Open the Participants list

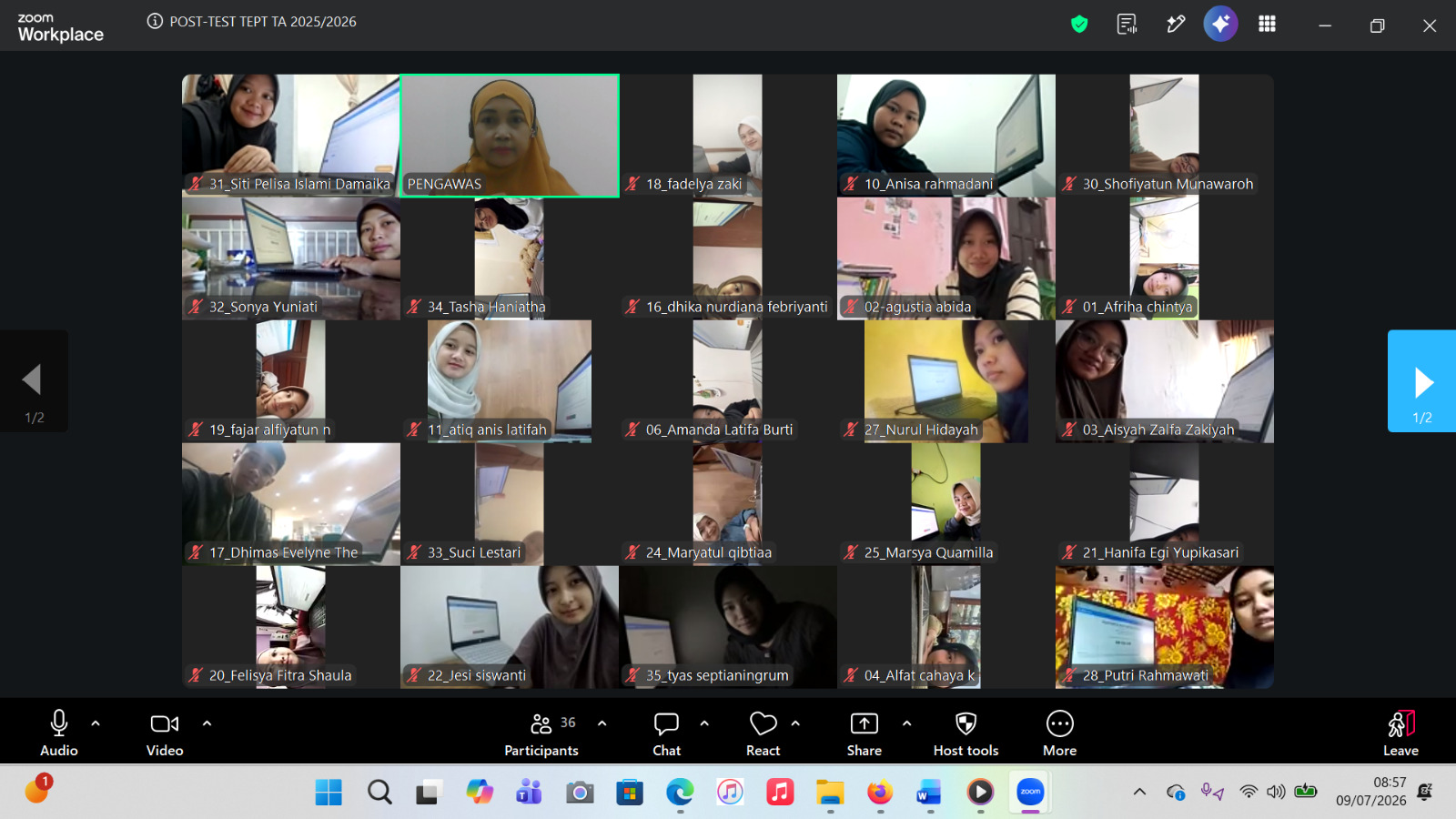541,733
